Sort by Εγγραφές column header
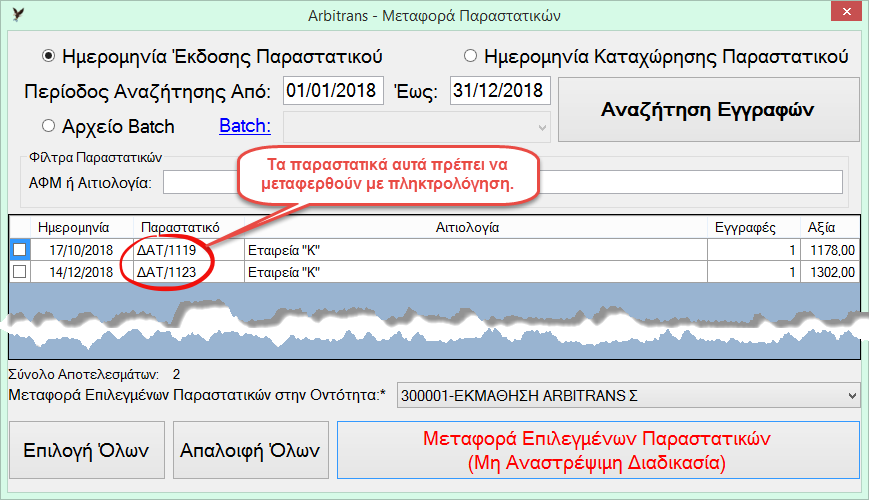The width and height of the screenshot is (869, 500). click(754, 227)
